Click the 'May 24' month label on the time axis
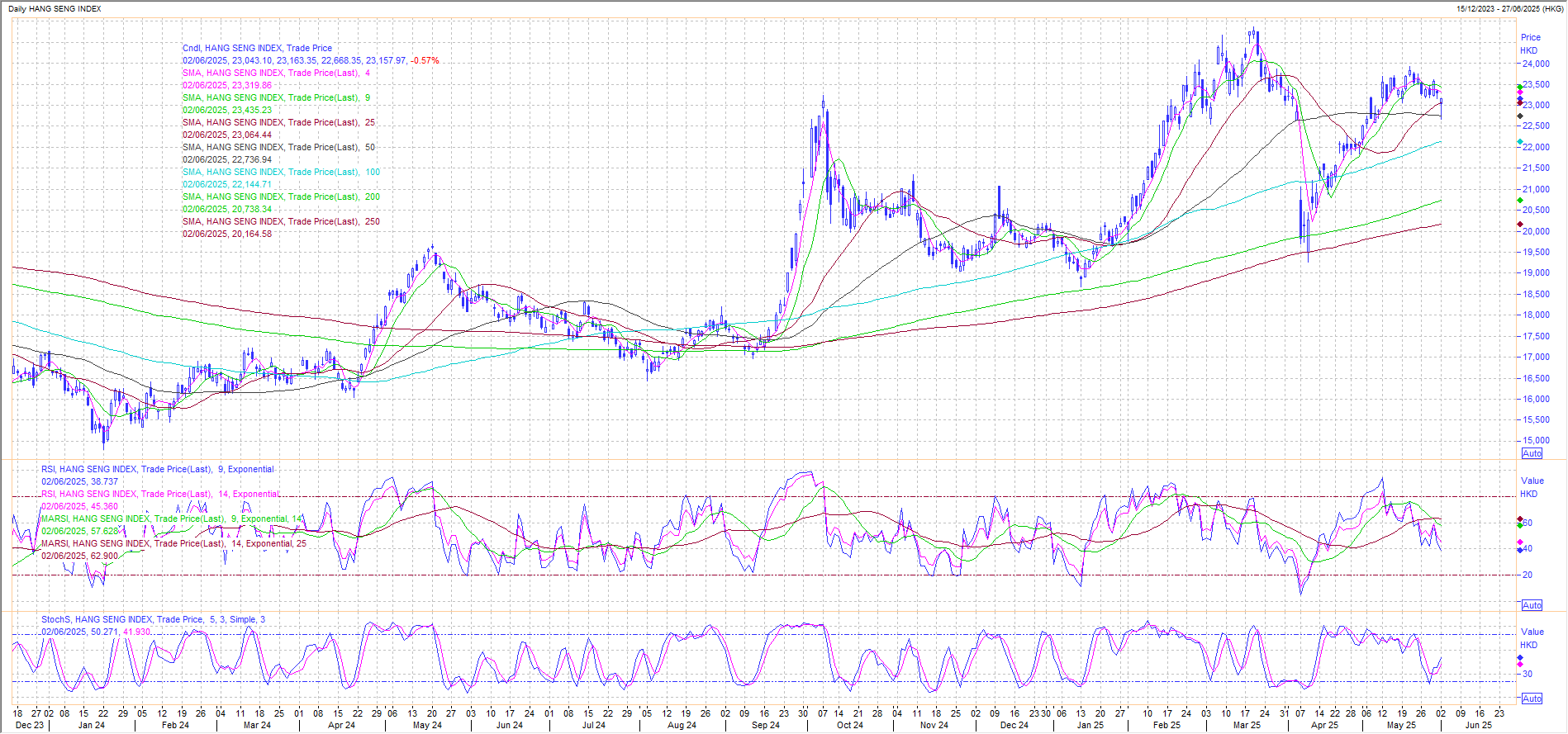The height and width of the screenshot is (734, 1568). click(x=427, y=725)
